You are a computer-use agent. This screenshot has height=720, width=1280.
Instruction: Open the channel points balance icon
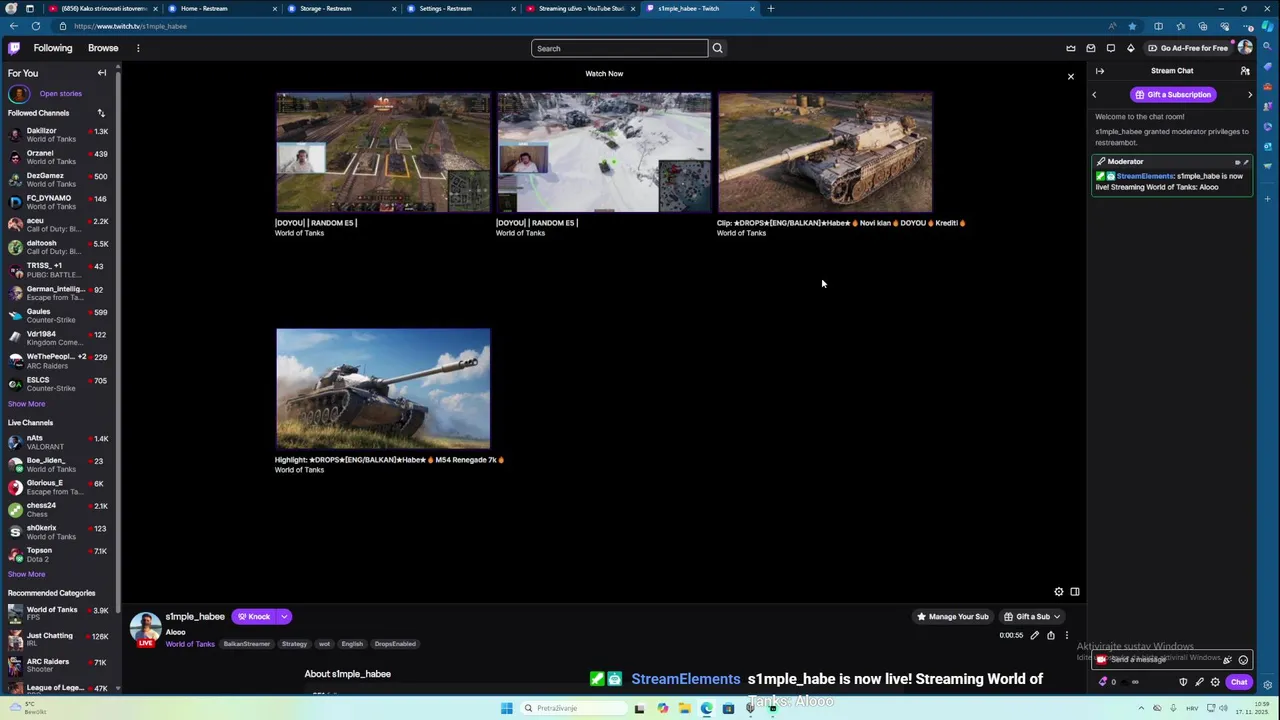coord(1108,682)
